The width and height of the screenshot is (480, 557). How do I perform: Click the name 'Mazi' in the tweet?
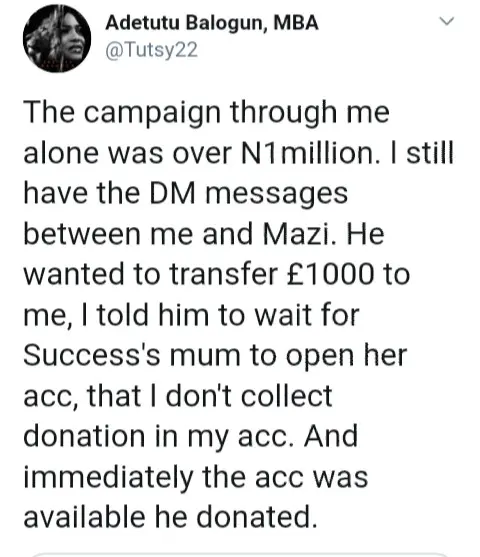[298, 234]
